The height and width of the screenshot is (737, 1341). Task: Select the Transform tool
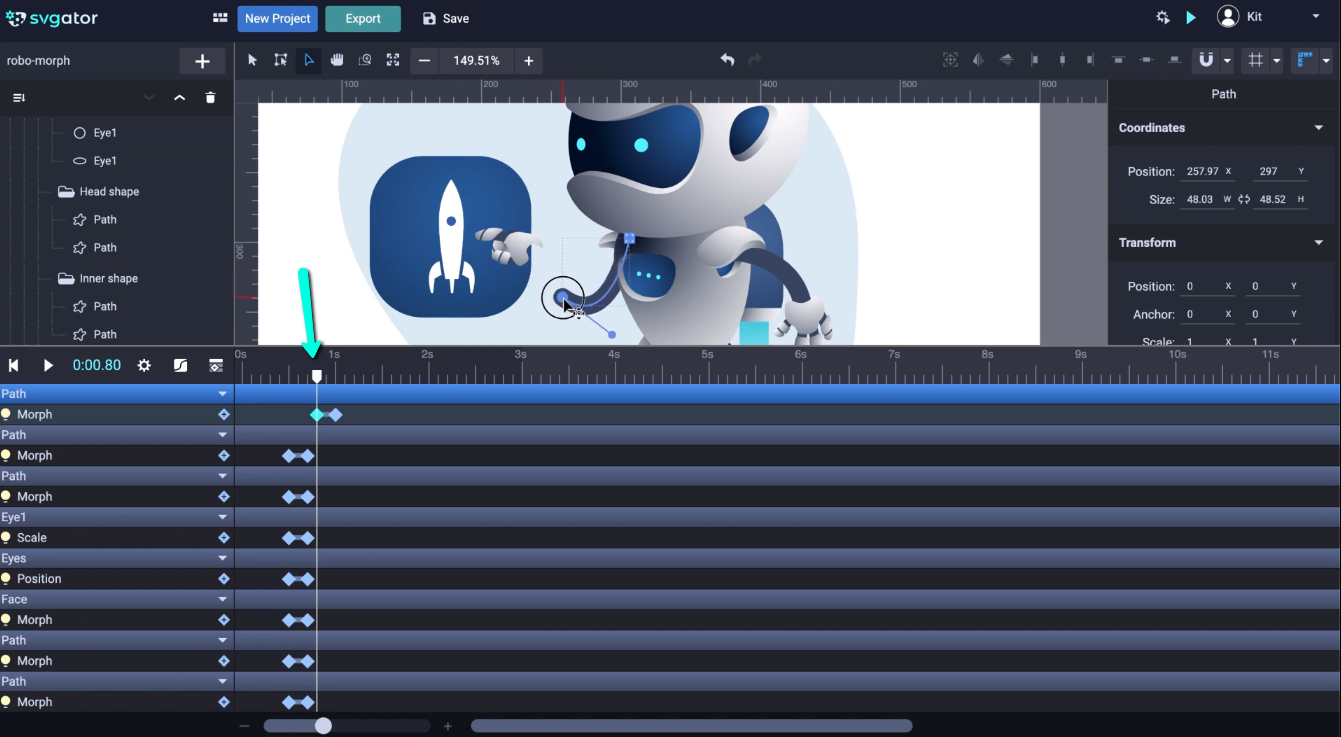[x=280, y=60]
